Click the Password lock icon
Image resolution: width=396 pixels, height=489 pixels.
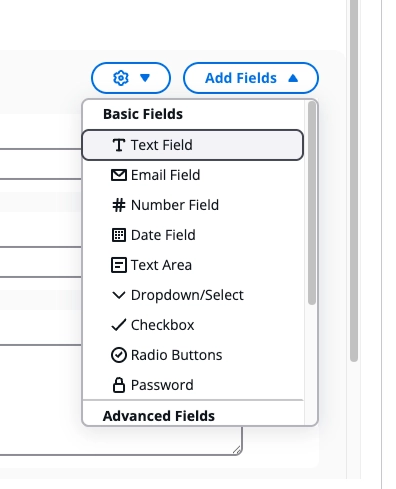click(x=119, y=385)
